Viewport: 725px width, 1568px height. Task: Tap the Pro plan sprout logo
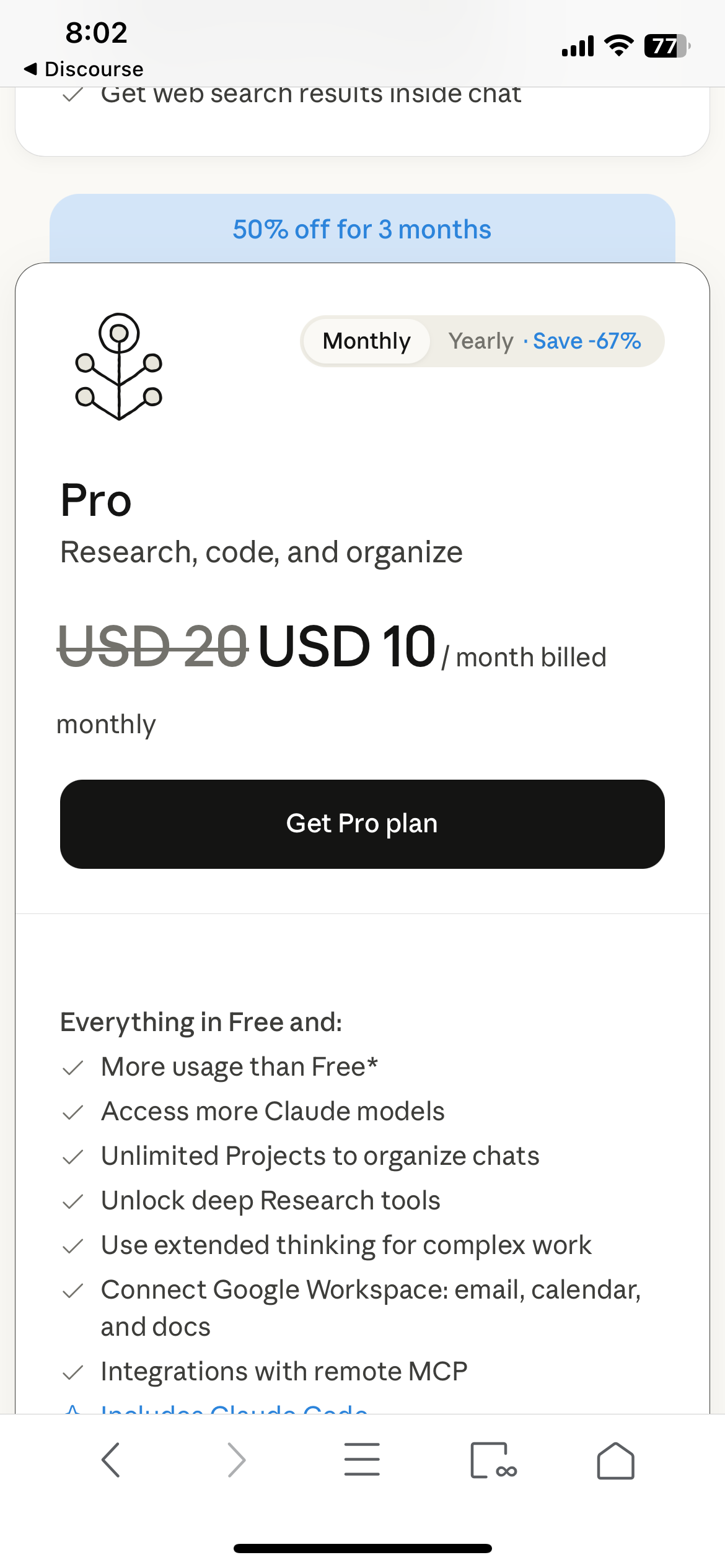pyautogui.click(x=119, y=367)
